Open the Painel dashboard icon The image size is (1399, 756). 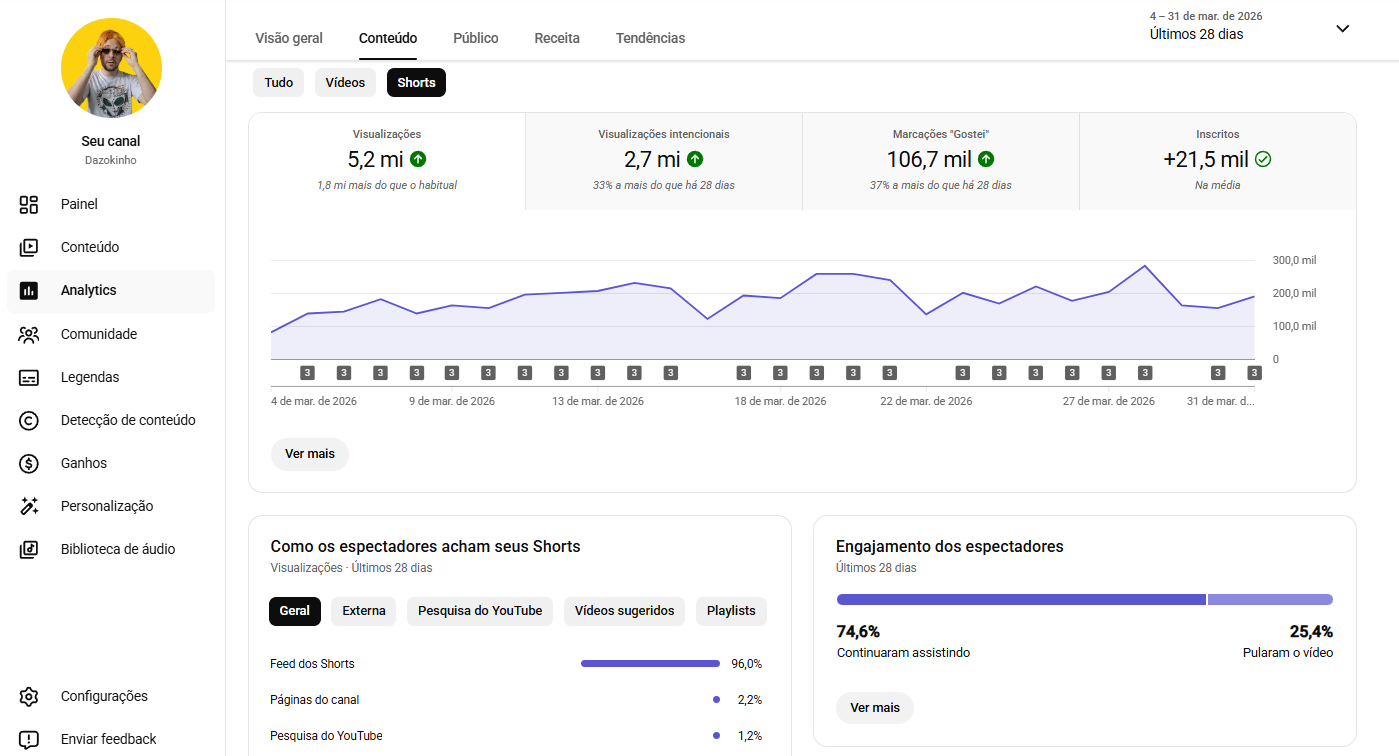pos(29,204)
